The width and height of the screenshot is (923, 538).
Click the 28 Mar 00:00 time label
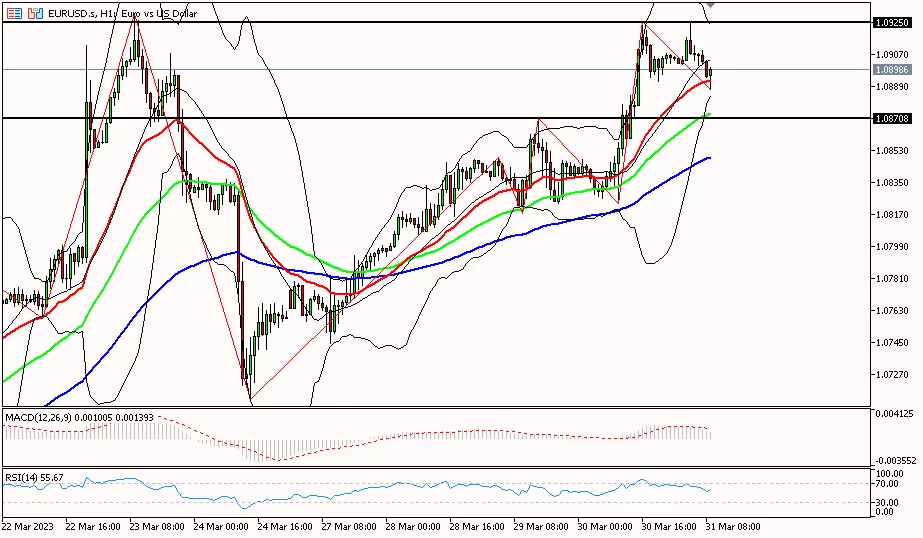[x=413, y=526]
